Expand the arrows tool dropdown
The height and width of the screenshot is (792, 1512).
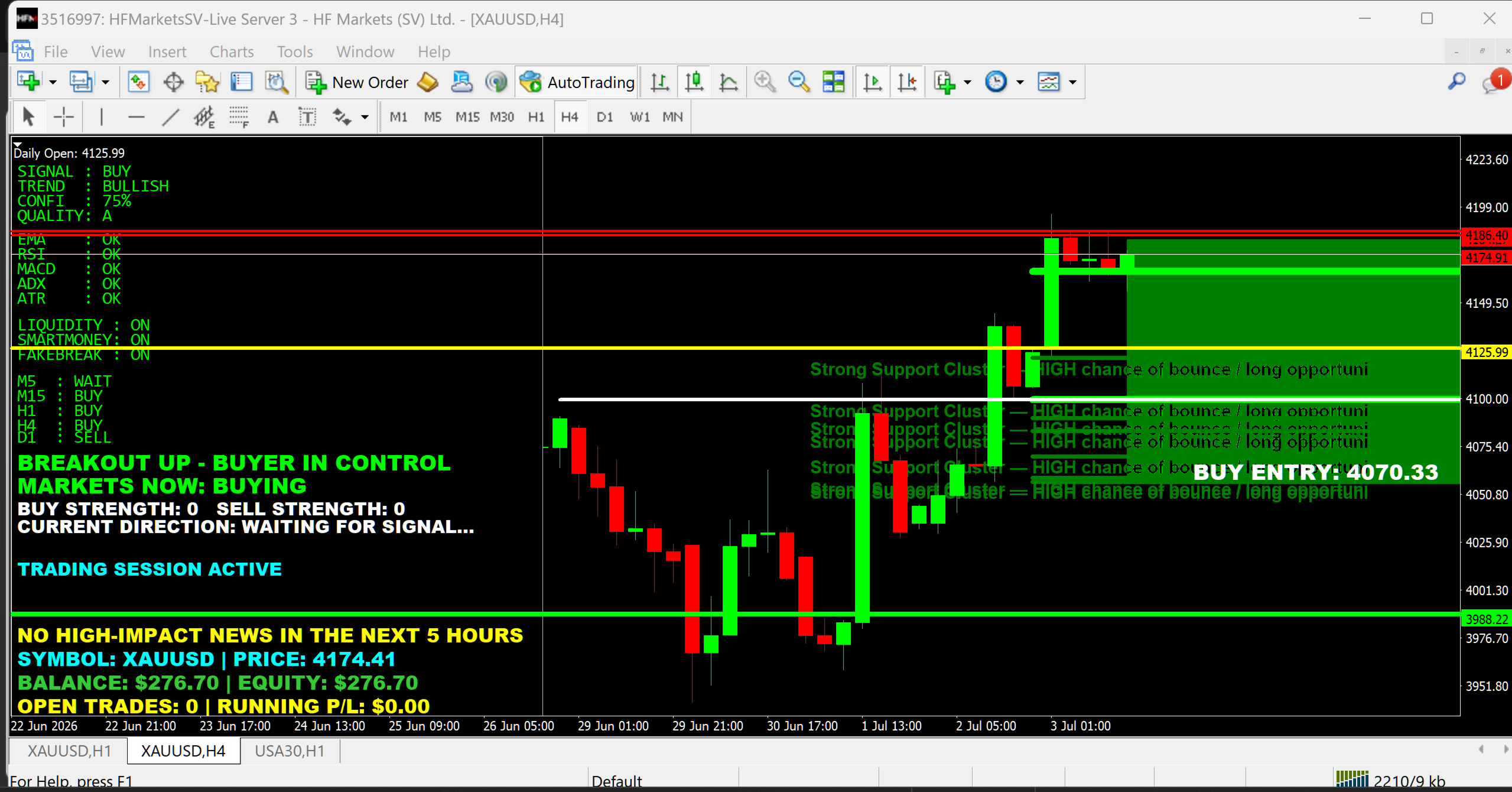click(x=365, y=117)
